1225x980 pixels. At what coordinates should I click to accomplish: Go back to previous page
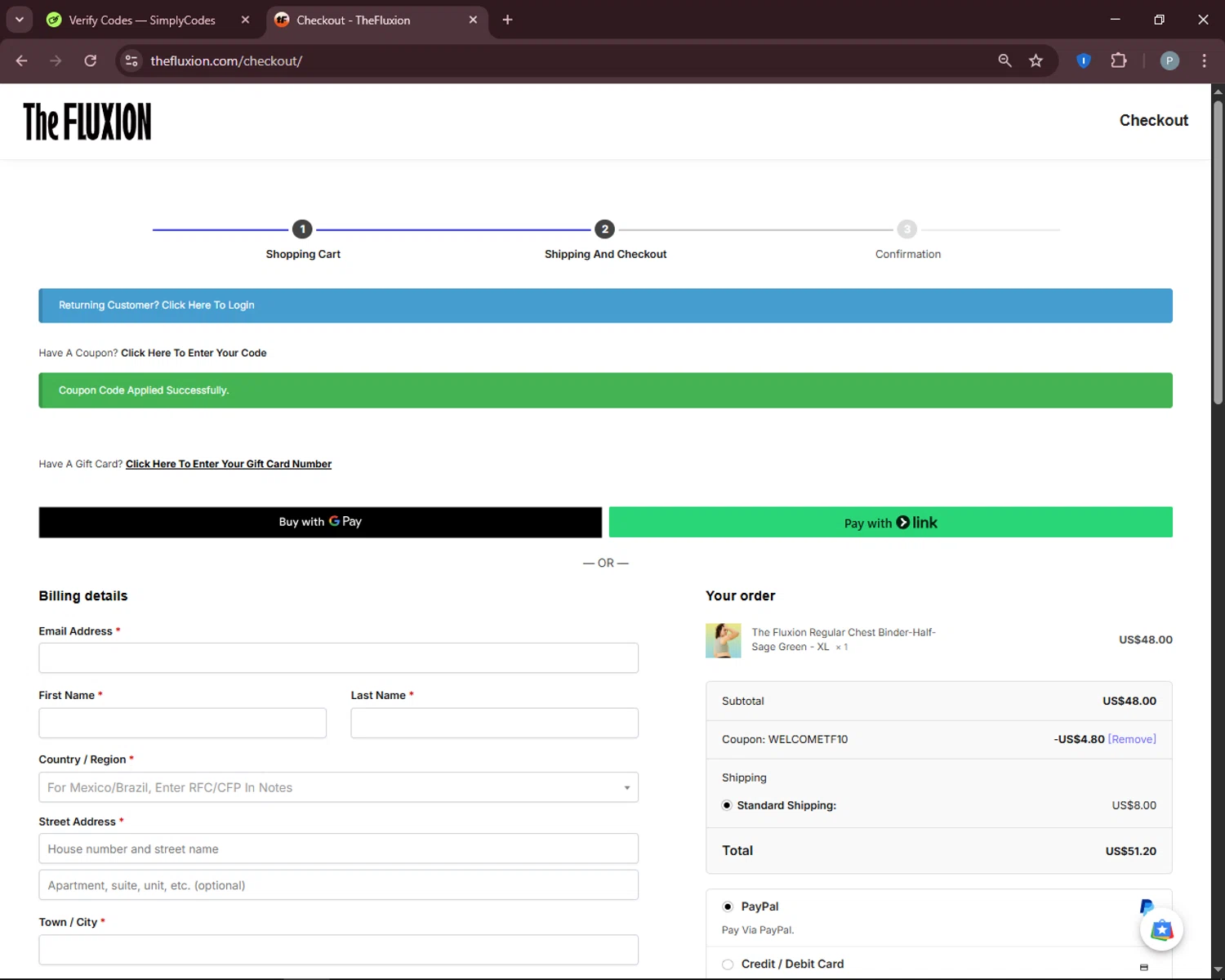(x=22, y=60)
